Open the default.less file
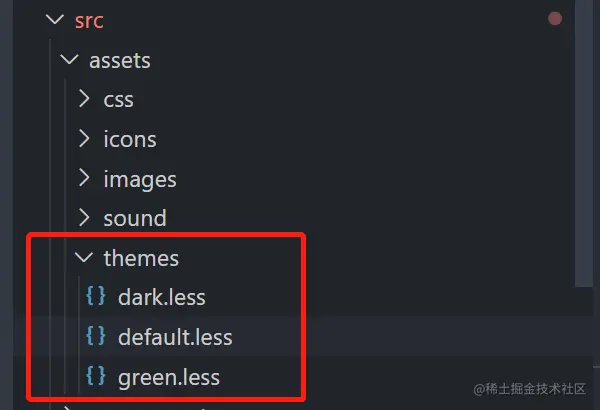This screenshot has height=410, width=600. [x=175, y=337]
